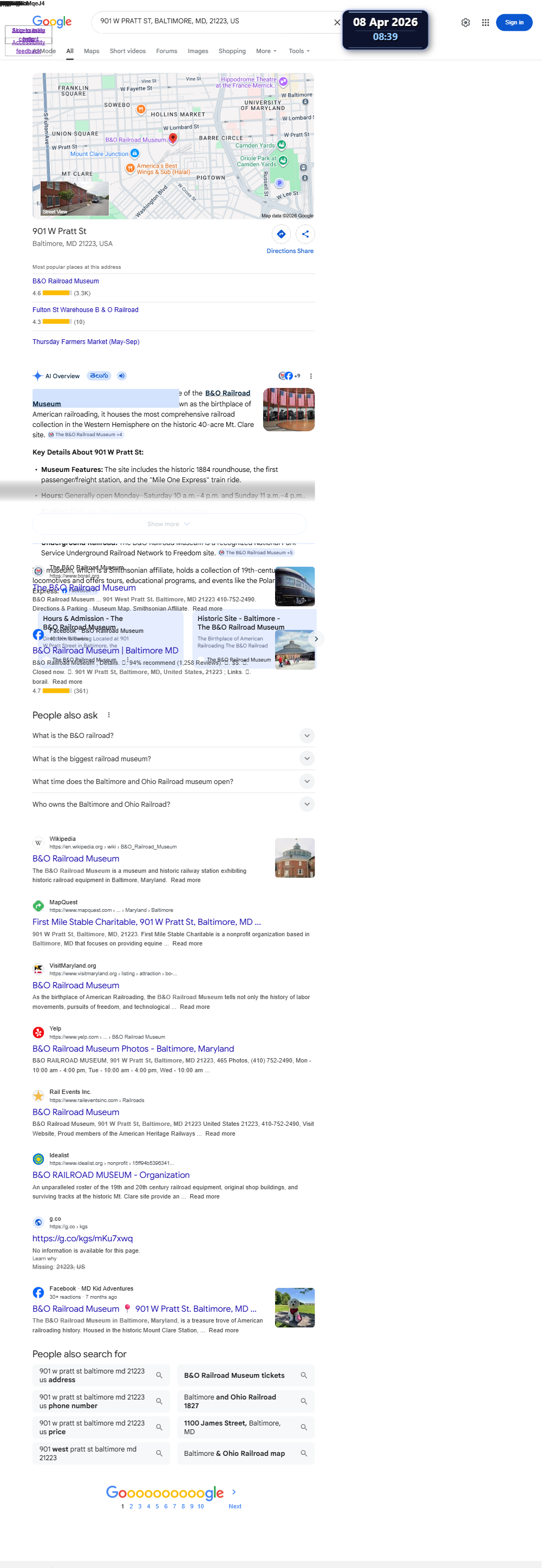This screenshot has height=1568, width=548.
Task: Open the Google apps grid icon
Action: (485, 23)
